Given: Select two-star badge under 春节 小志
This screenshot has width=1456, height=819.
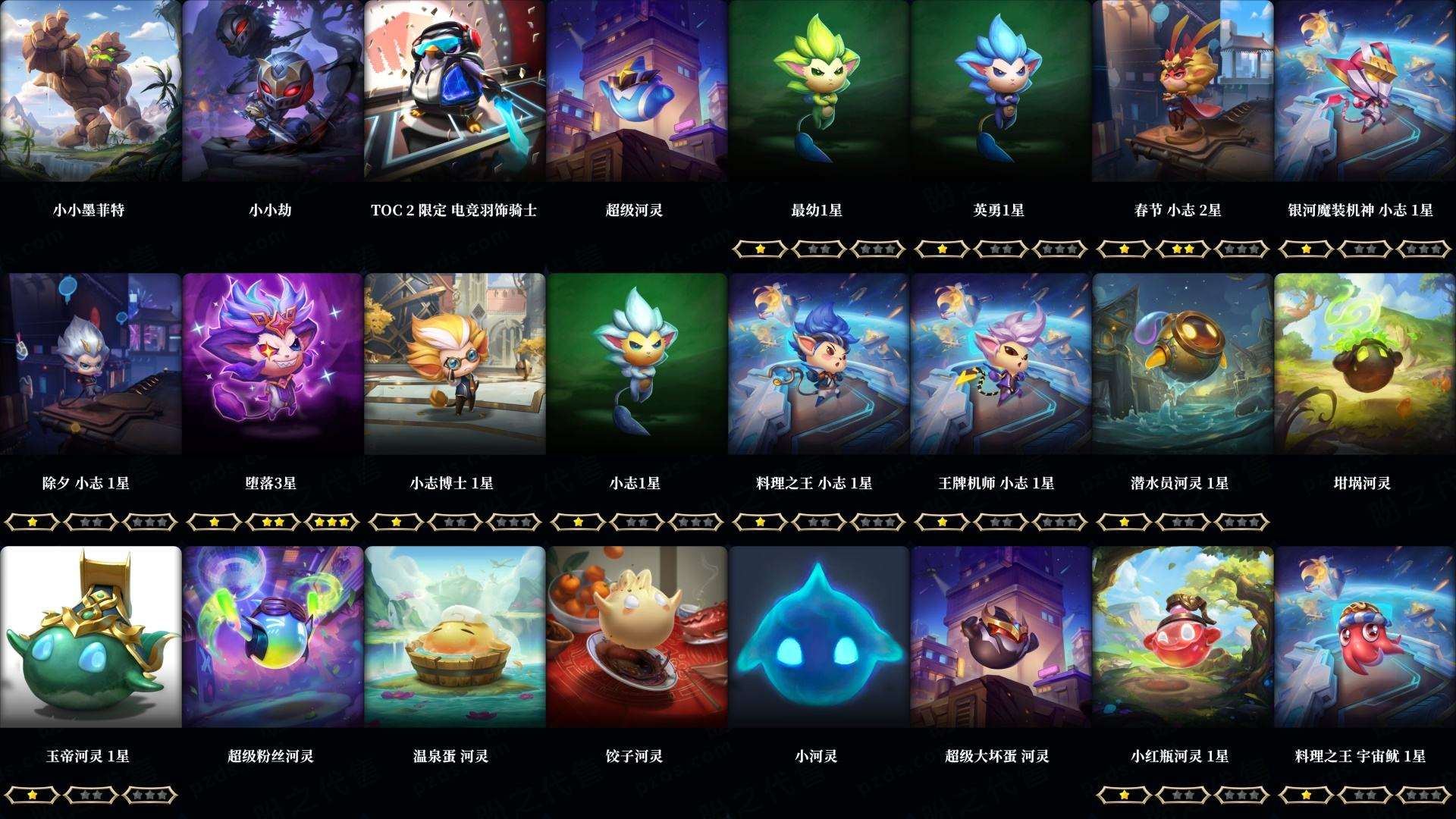Looking at the screenshot, I should point(1183,249).
